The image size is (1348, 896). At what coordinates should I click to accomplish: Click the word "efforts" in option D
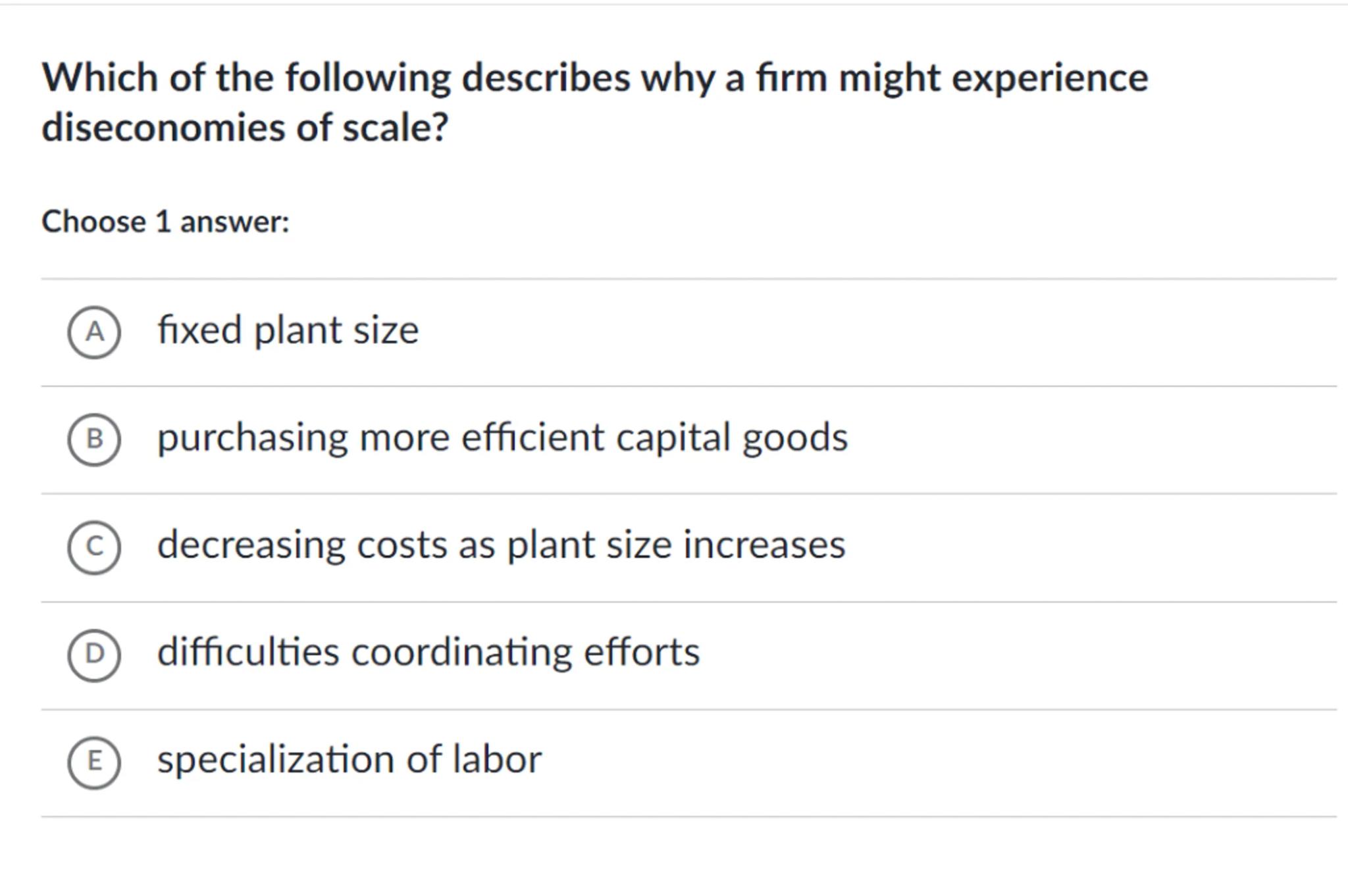642,653
